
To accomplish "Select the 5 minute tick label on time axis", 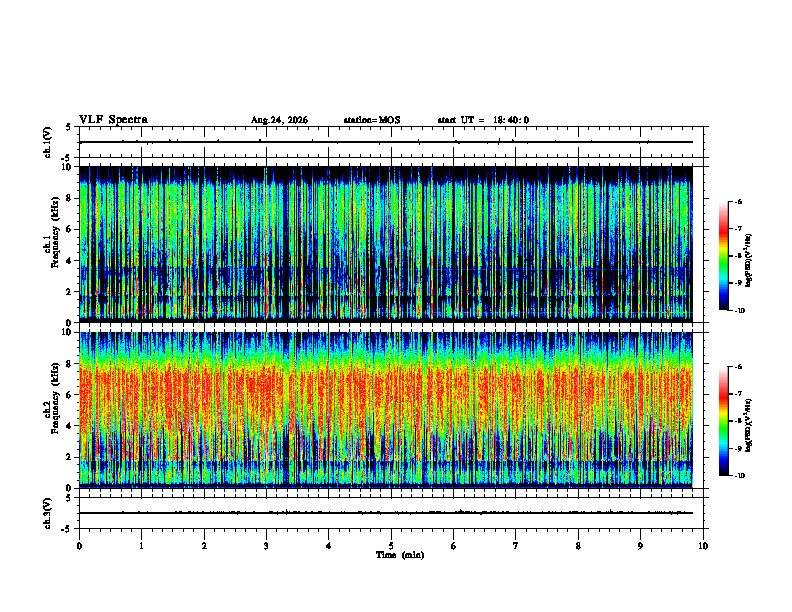I will tap(391, 546).
